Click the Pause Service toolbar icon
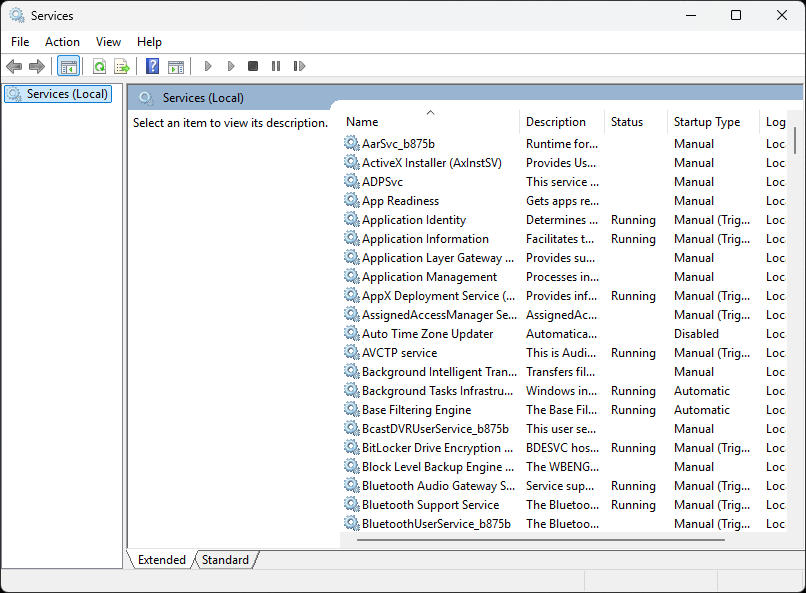Viewport: 806px width, 593px height. tap(276, 66)
